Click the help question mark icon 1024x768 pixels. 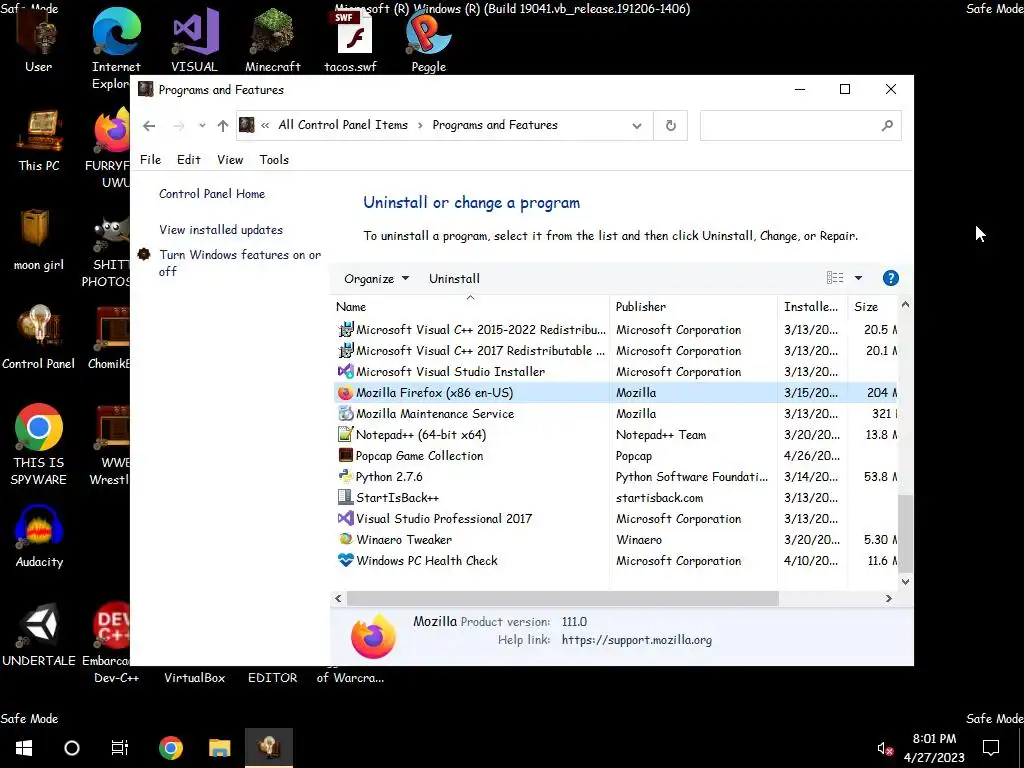tap(890, 278)
